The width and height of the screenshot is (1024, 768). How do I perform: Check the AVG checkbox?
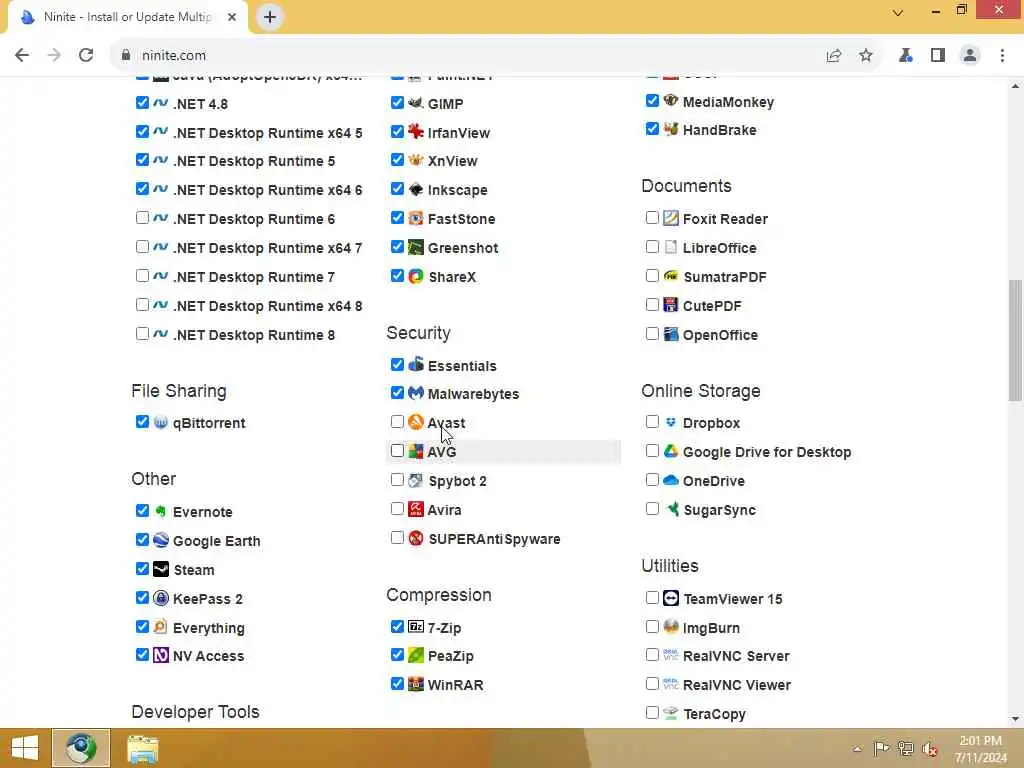(x=397, y=451)
